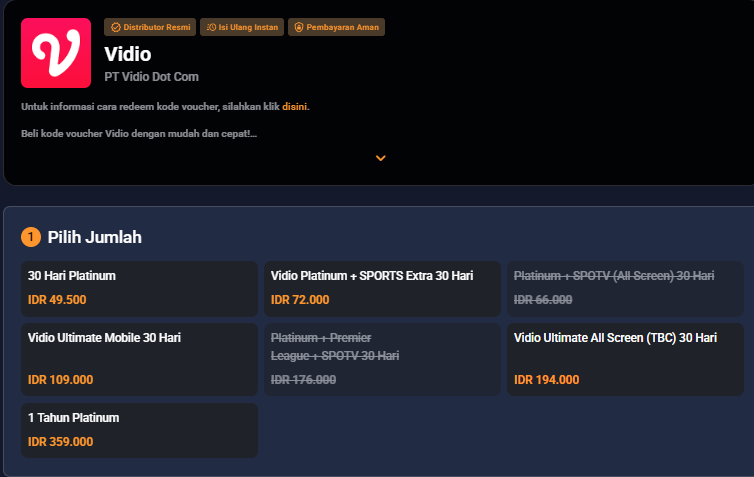Select the 30 Hari Platinum package
Screen dimensions: 754x477
tap(139, 289)
